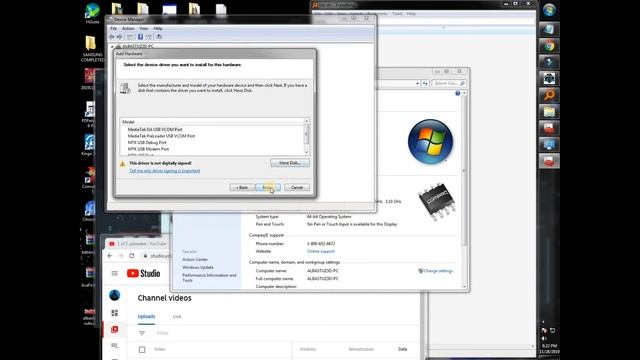Screen dimensions: 640x360
Task: Open Online support link in System window
Action: 321,251
